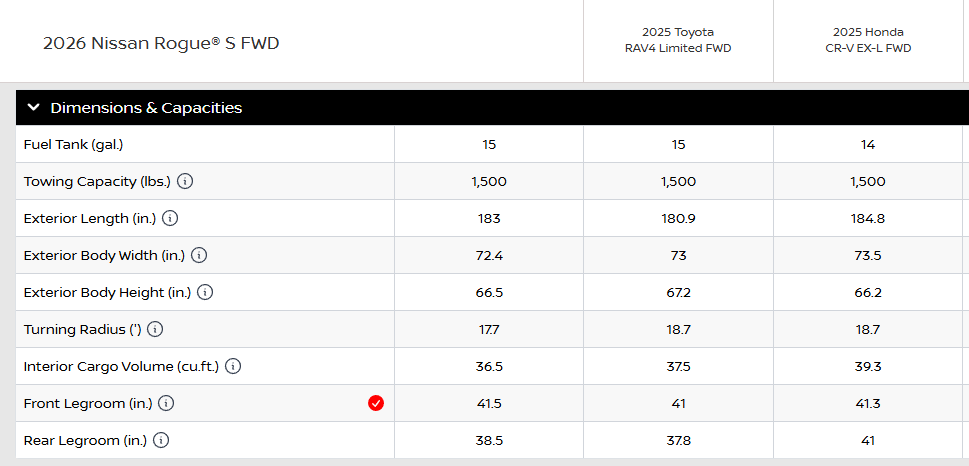Select the 2025 Toyota RAV4 Limited FWD column
This screenshot has width=969, height=466.
pyautogui.click(x=678, y=41)
